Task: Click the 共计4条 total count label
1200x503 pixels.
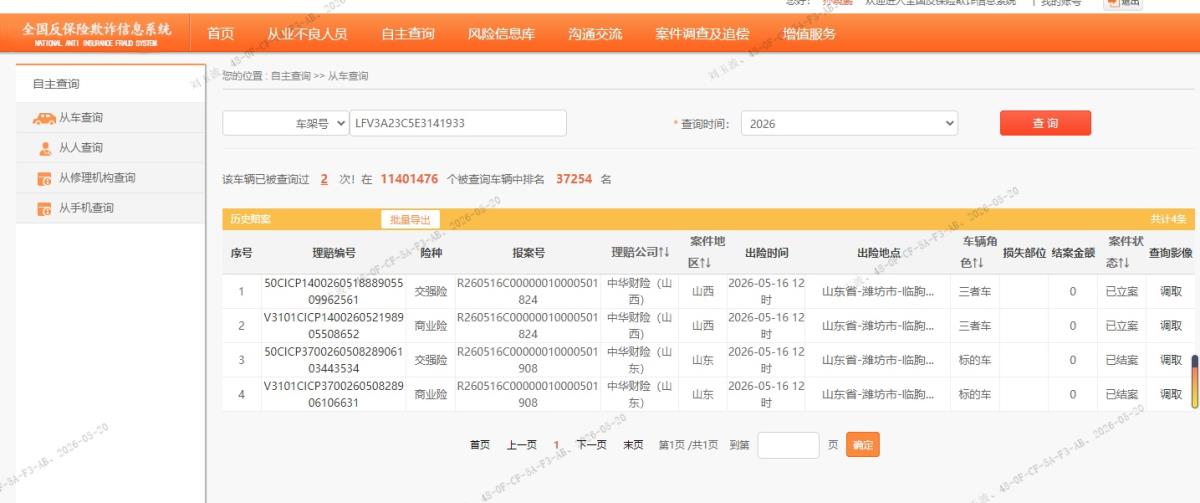Action: click(1168, 219)
